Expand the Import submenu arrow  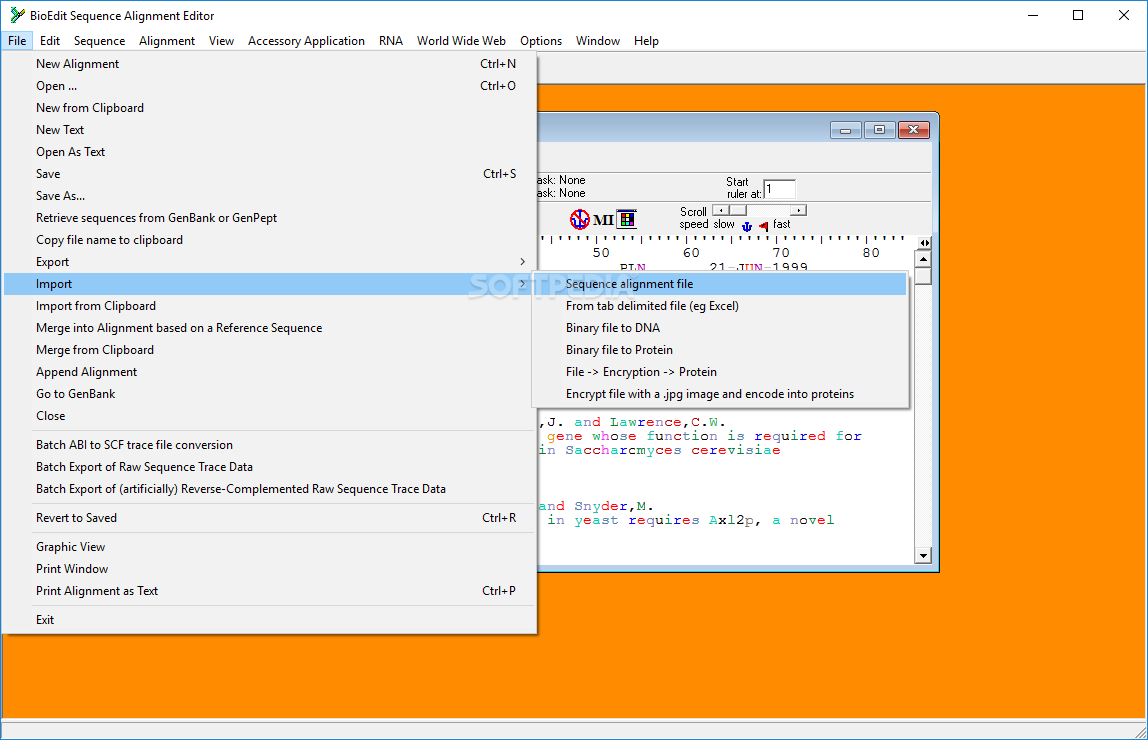click(522, 284)
